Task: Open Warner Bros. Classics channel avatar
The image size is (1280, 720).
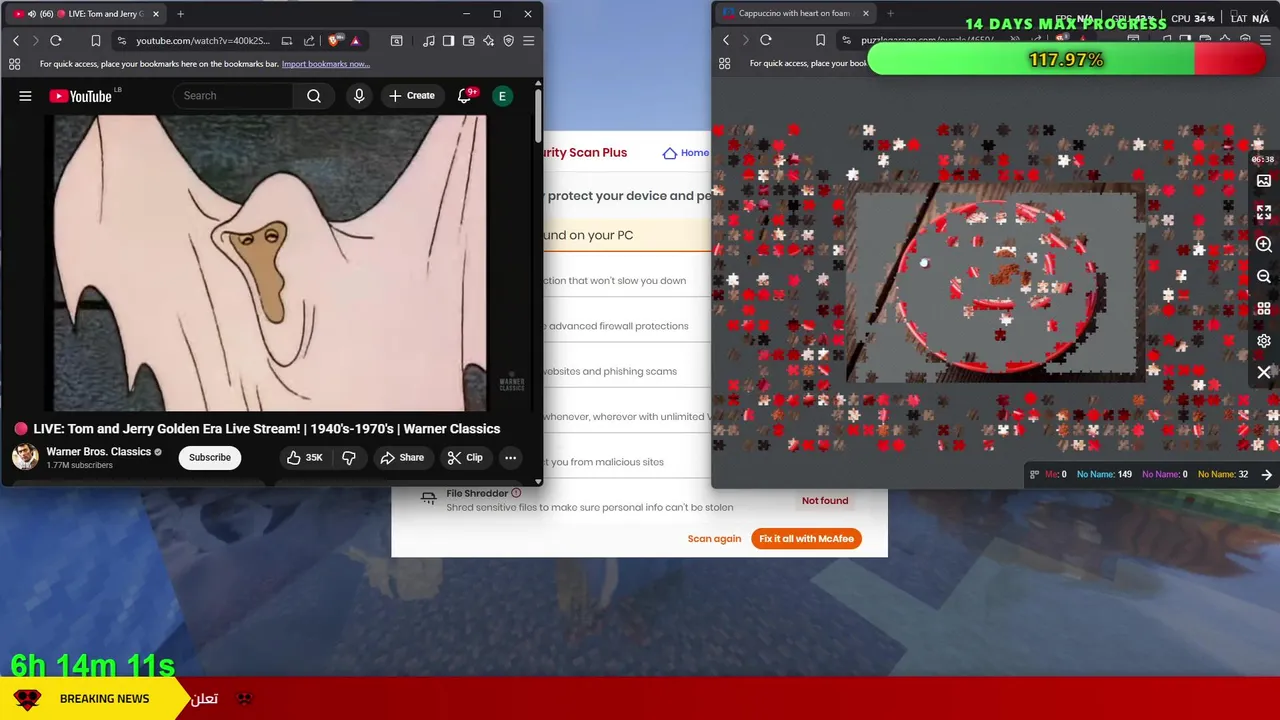Action: point(25,457)
